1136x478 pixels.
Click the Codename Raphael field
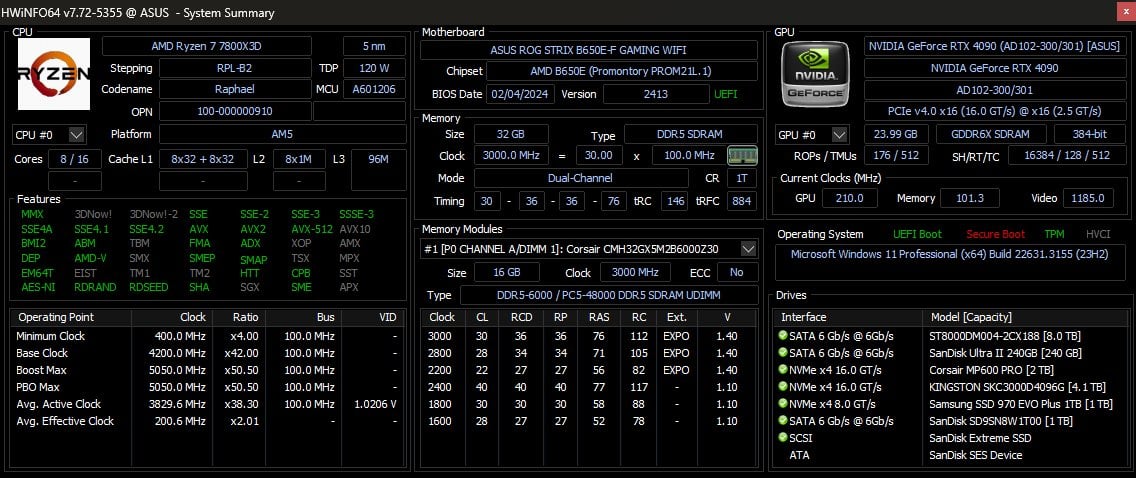pyautogui.click(x=235, y=89)
